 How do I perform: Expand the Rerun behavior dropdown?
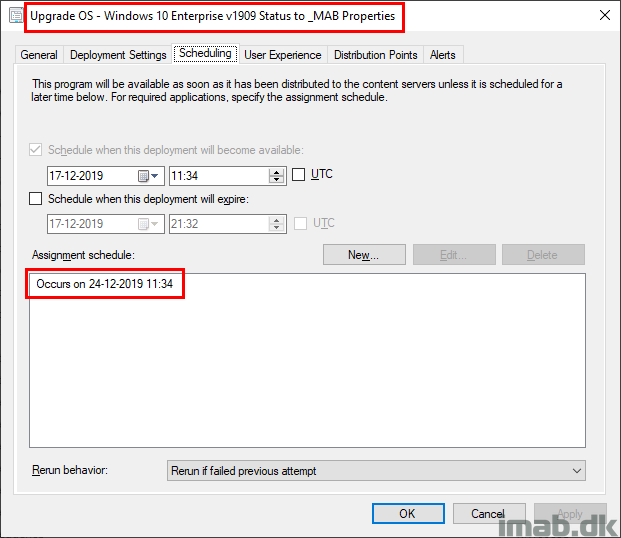pyautogui.click(x=577, y=471)
